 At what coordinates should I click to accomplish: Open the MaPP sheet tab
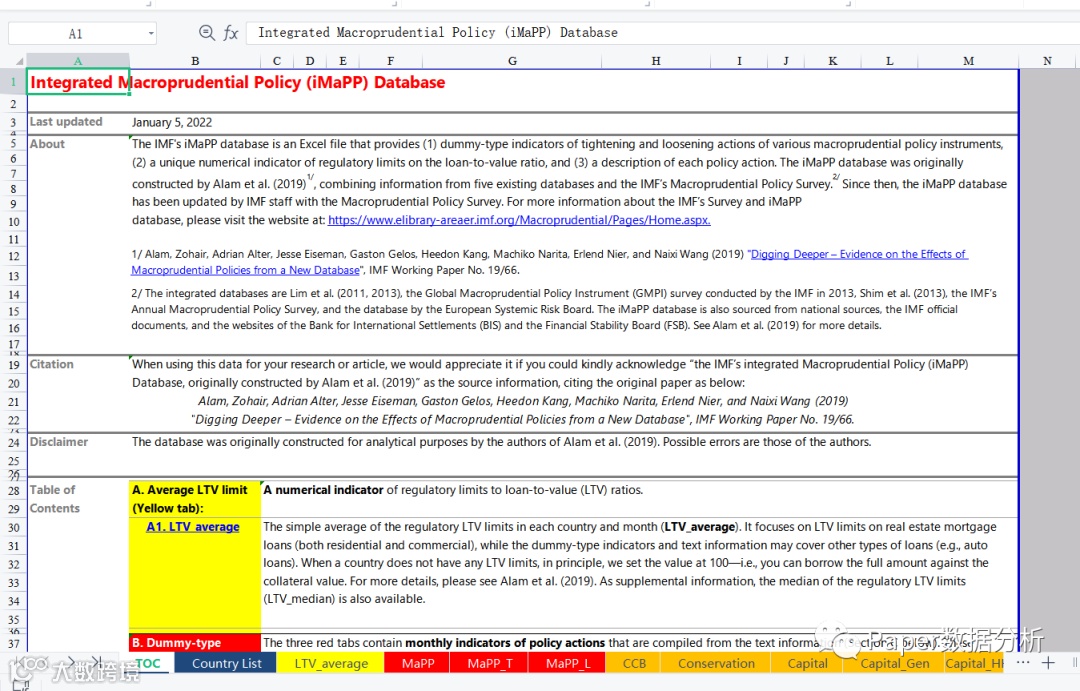pyautogui.click(x=417, y=663)
